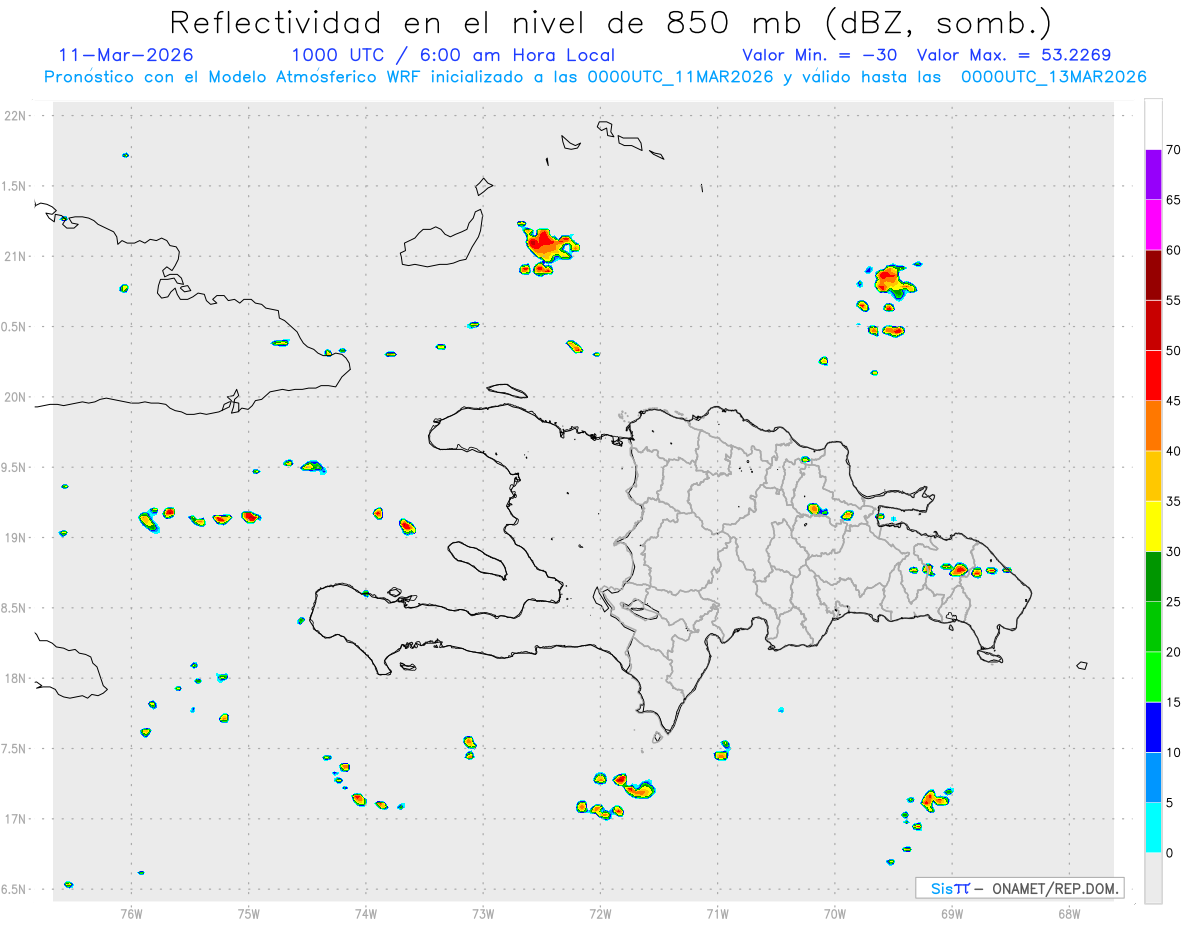The image size is (1200, 927).
Task: Click the '68W' longitude axis label
Action: [1069, 913]
